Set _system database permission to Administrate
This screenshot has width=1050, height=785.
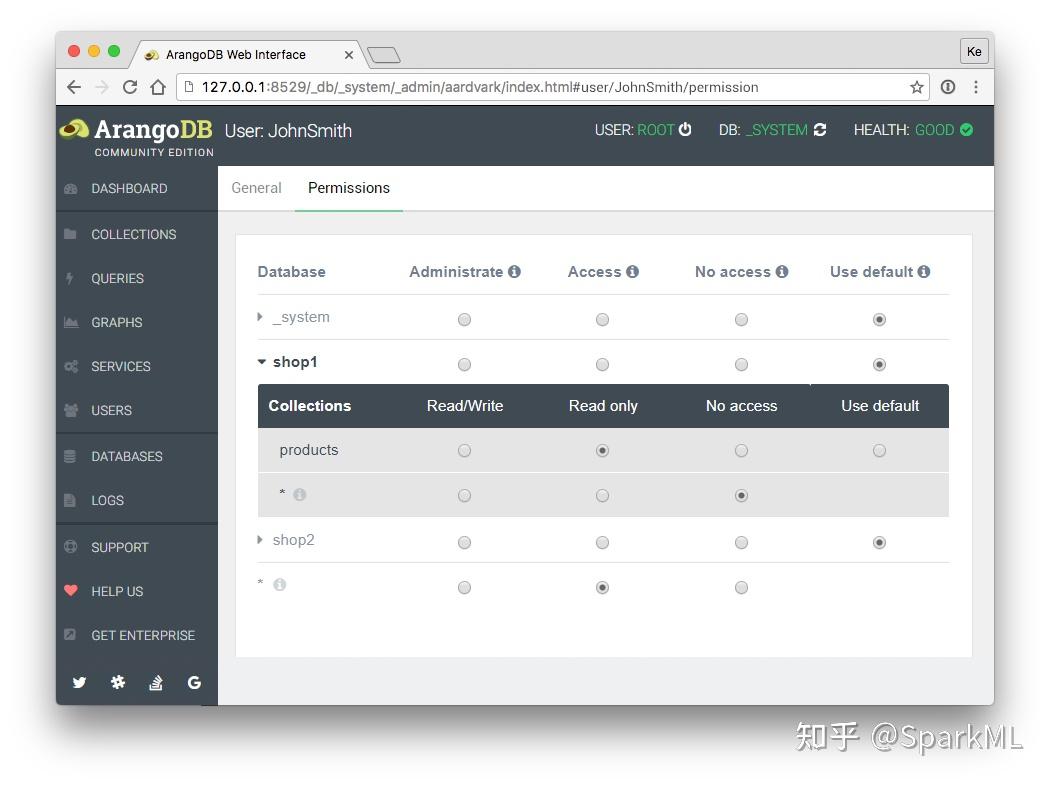tap(464, 318)
